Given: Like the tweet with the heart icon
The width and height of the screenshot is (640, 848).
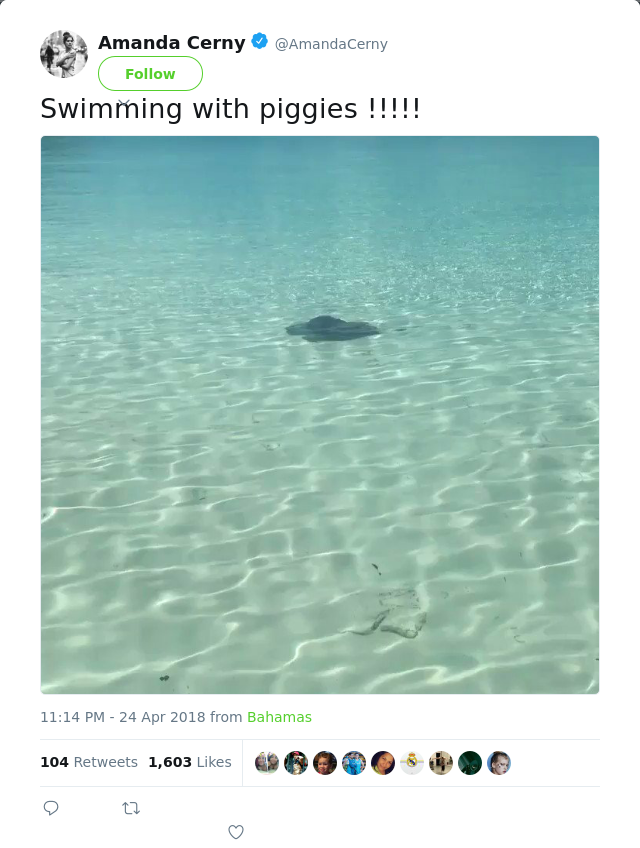Looking at the screenshot, I should click(236, 832).
